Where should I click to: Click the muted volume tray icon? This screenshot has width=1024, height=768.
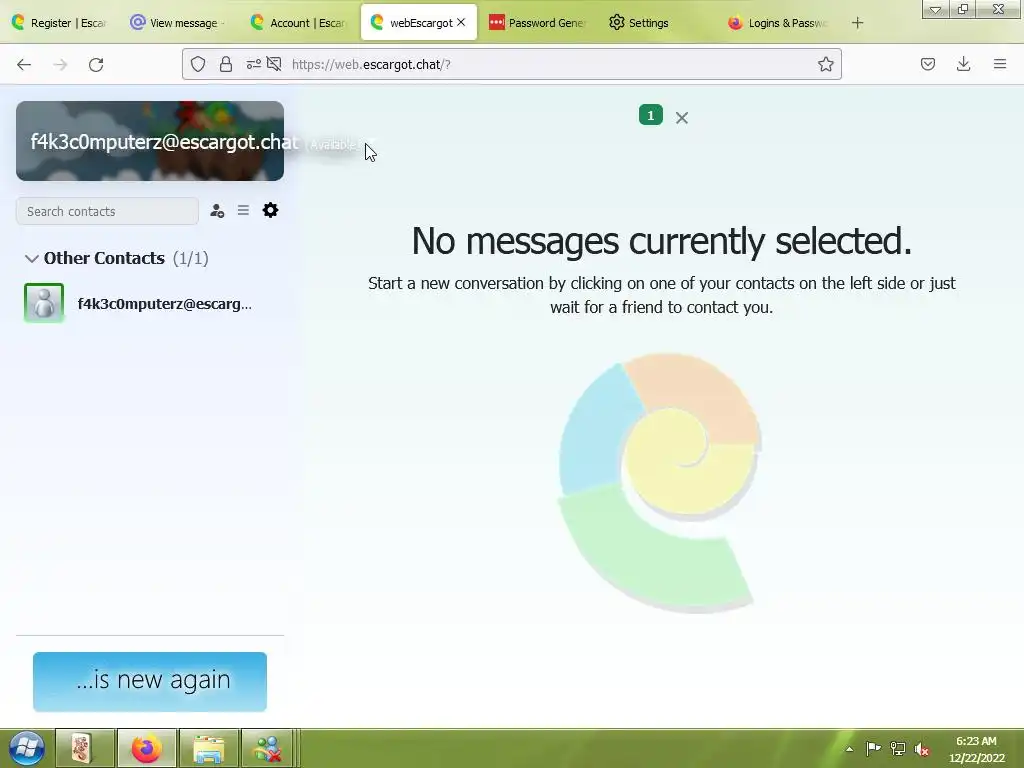[921, 748]
